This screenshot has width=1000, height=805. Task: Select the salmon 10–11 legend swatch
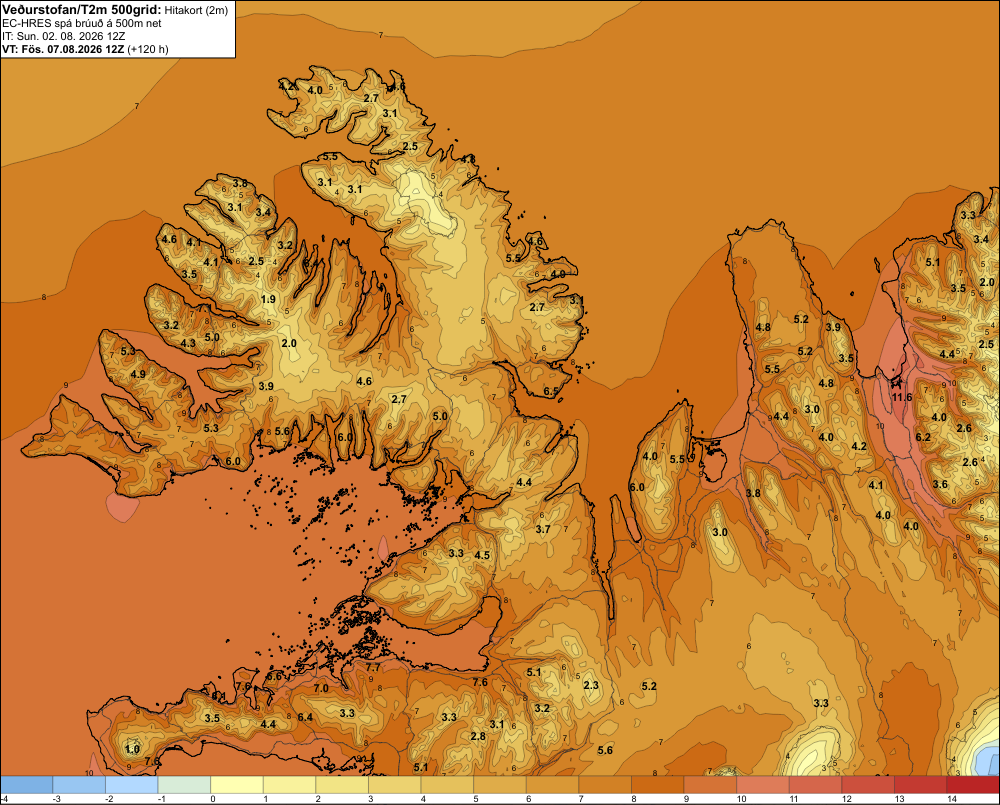tap(763, 785)
